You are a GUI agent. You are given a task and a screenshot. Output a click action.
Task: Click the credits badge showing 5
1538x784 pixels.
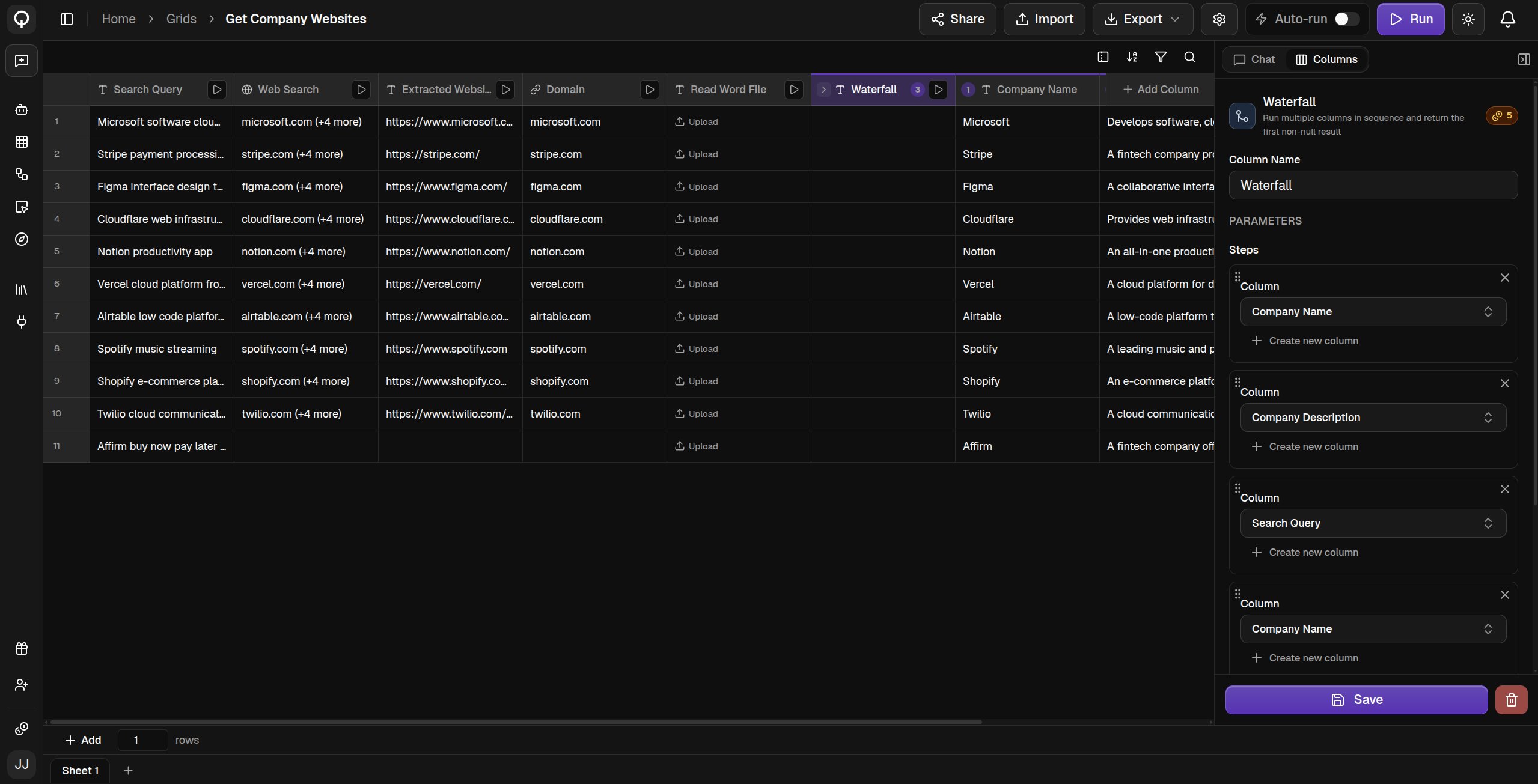(1501, 115)
